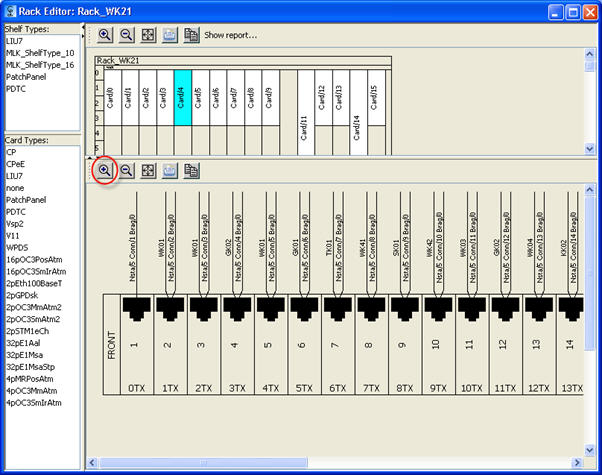
Task: Click fit-to-window icon in upper rack toolbar
Action: (x=148, y=35)
